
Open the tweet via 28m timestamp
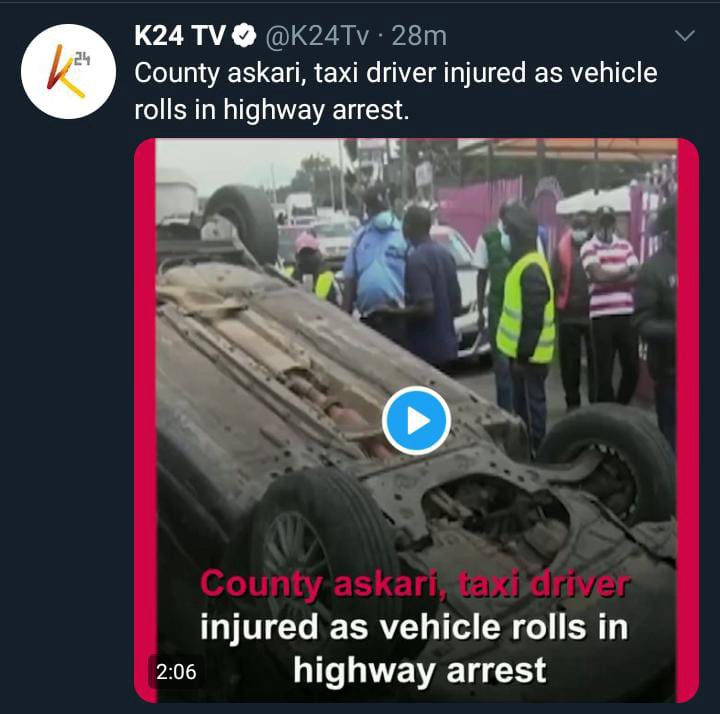tap(419, 36)
